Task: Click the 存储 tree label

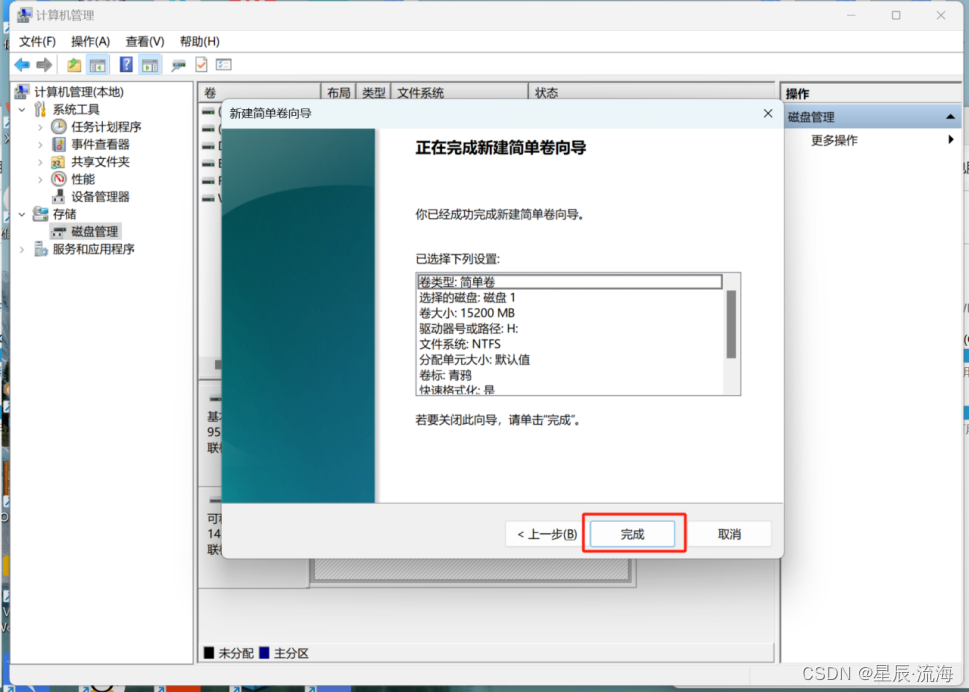Action: pos(64,214)
